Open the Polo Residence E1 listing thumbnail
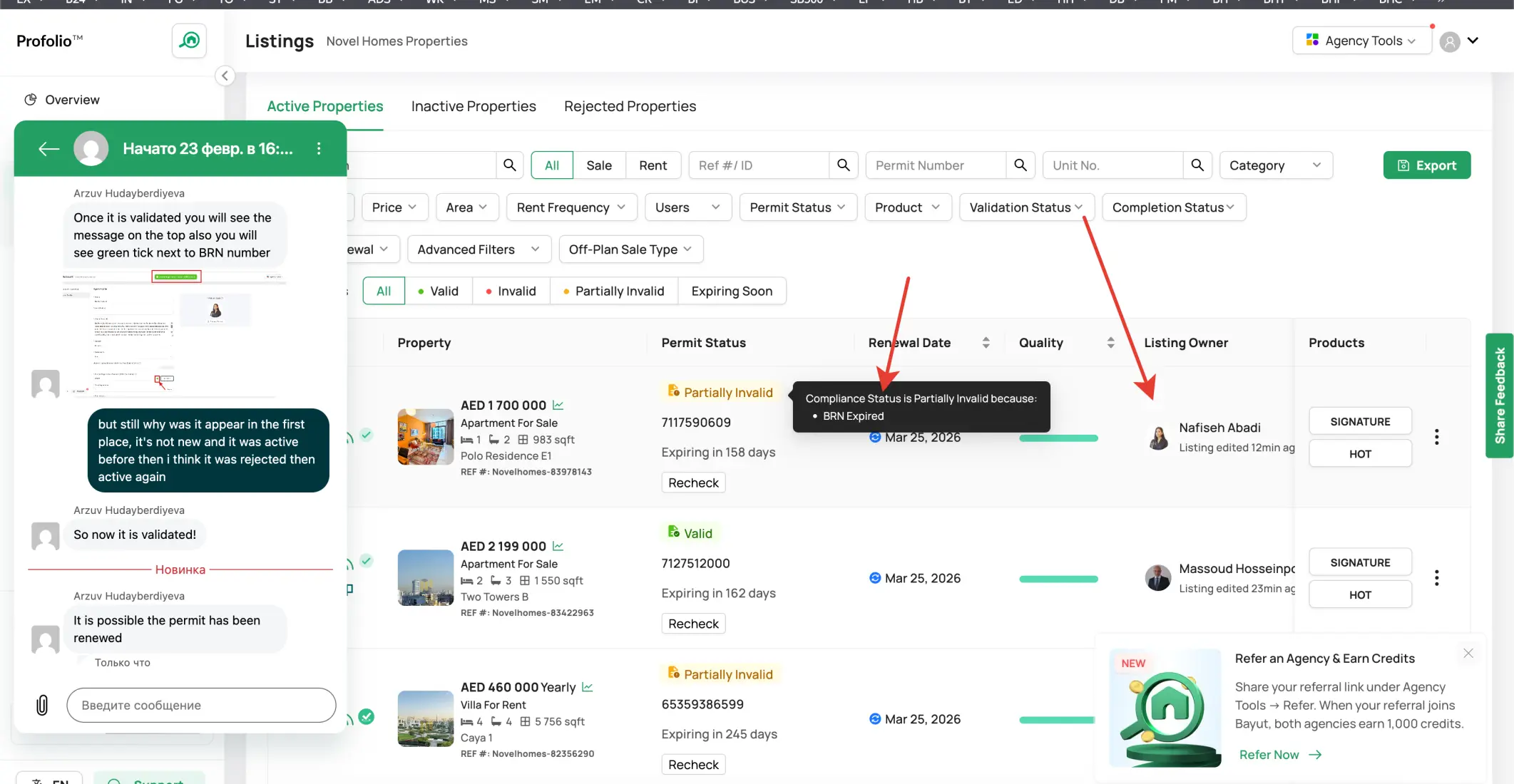This screenshot has height=784, width=1514. point(426,437)
